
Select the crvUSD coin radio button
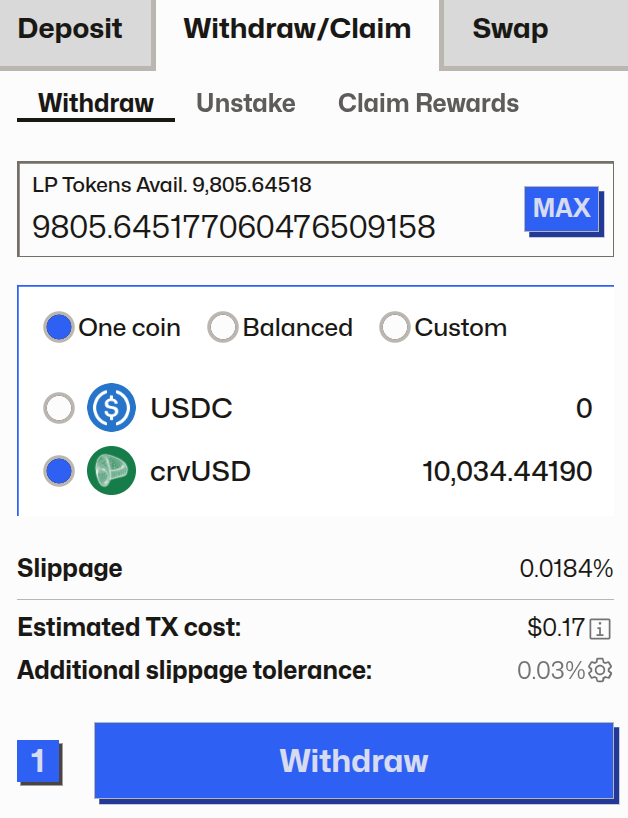point(60,471)
